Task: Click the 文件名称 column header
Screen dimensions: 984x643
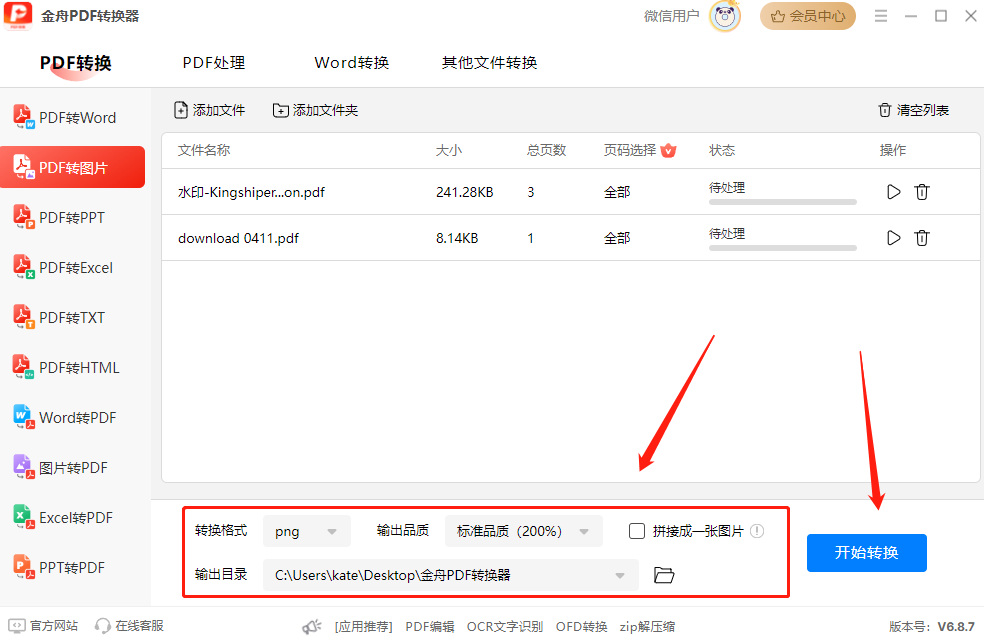Action: click(204, 151)
